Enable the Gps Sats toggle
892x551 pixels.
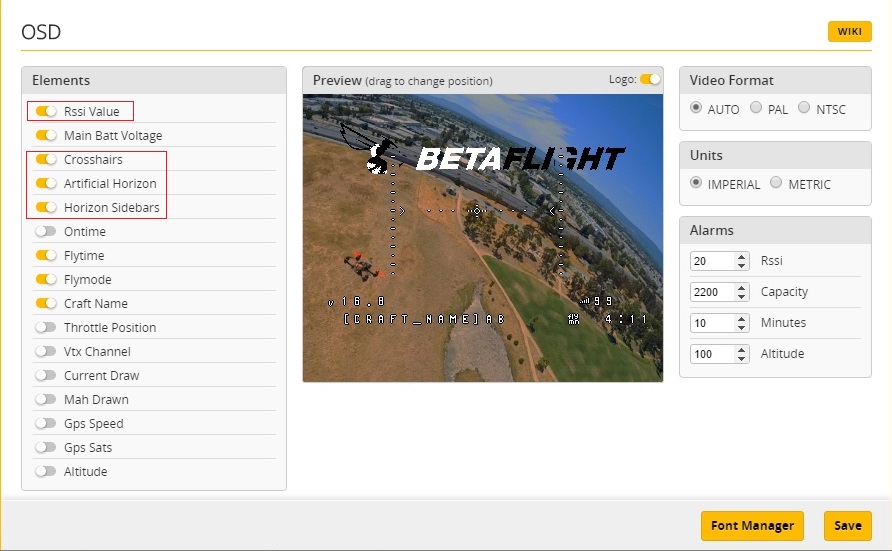click(46, 448)
